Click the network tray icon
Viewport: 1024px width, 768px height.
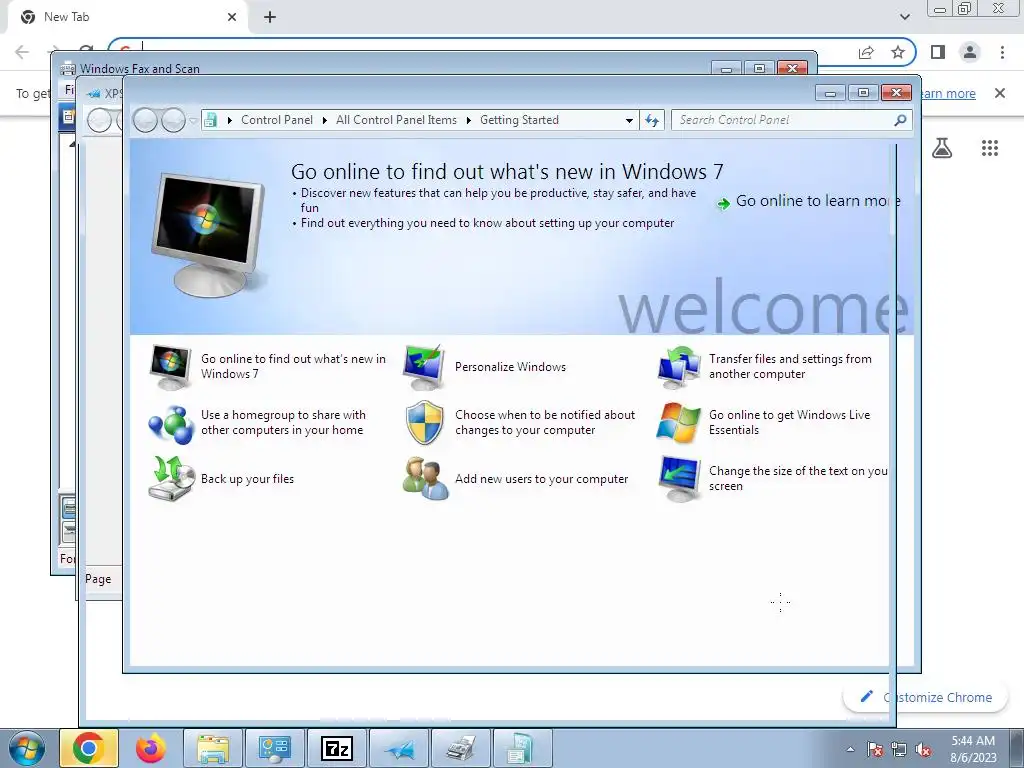899,749
